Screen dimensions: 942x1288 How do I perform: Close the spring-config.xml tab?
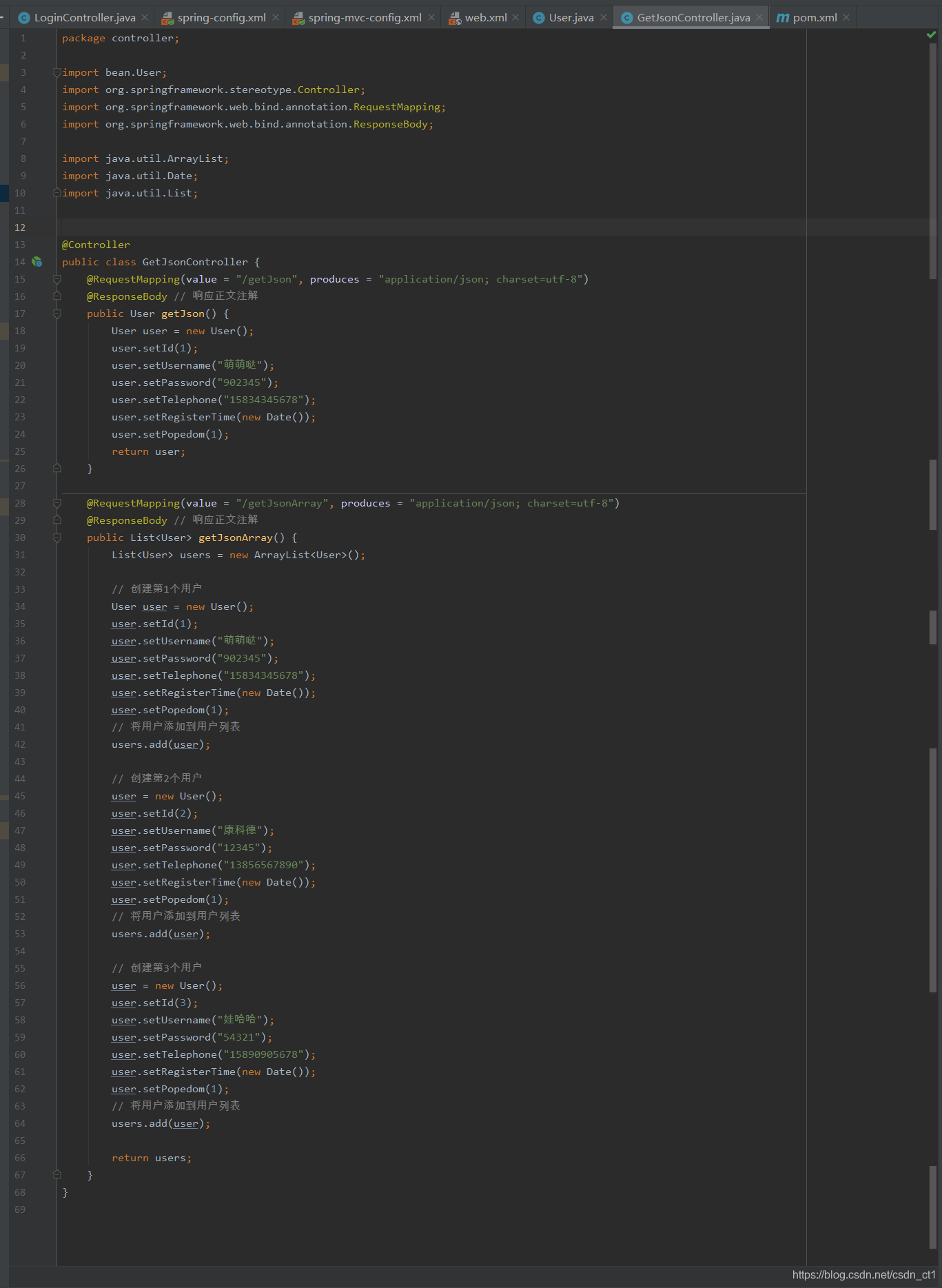[276, 17]
